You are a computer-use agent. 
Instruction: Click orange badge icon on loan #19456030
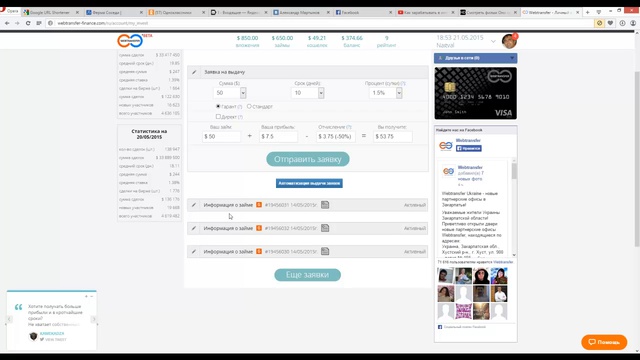259,251
